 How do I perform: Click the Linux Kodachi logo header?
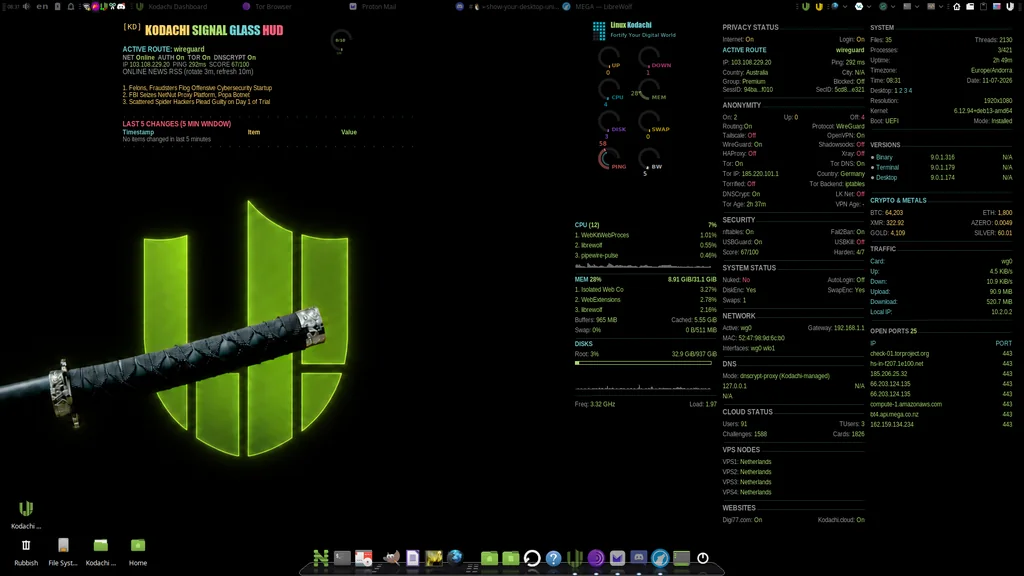(x=634, y=29)
